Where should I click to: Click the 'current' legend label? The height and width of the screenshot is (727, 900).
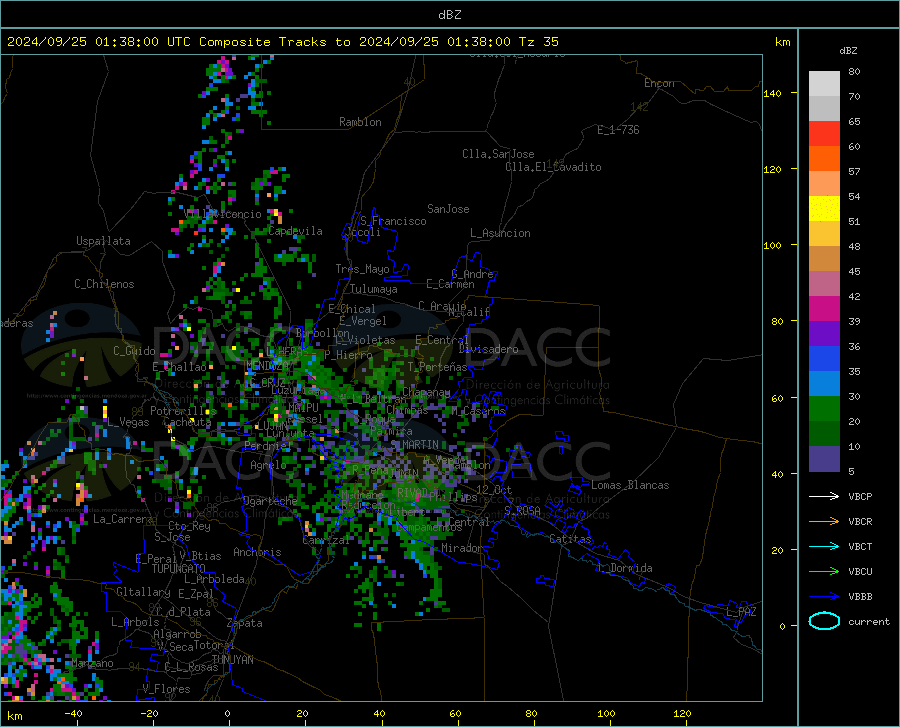(x=869, y=621)
